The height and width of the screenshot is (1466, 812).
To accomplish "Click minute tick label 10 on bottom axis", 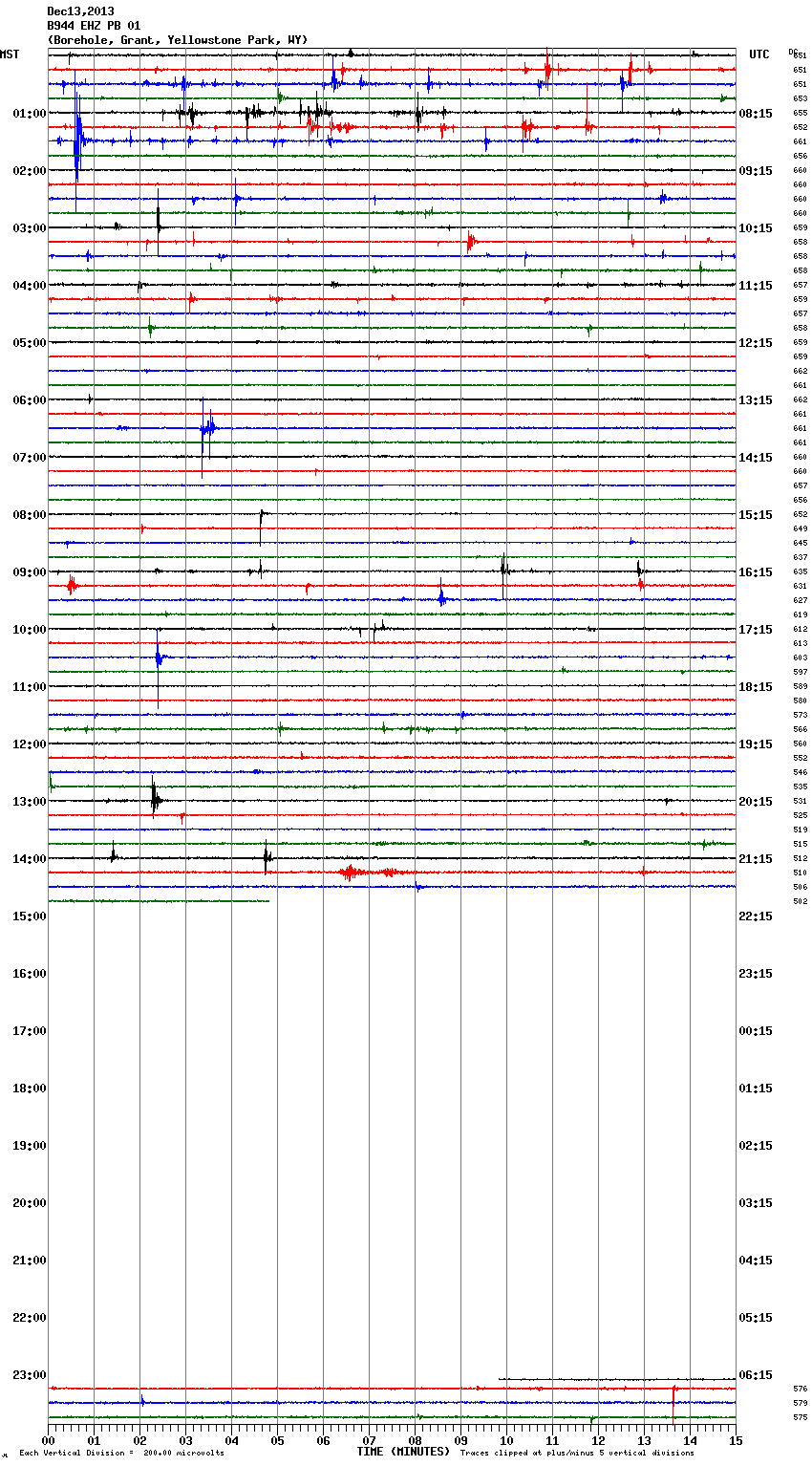I will click(x=506, y=1441).
